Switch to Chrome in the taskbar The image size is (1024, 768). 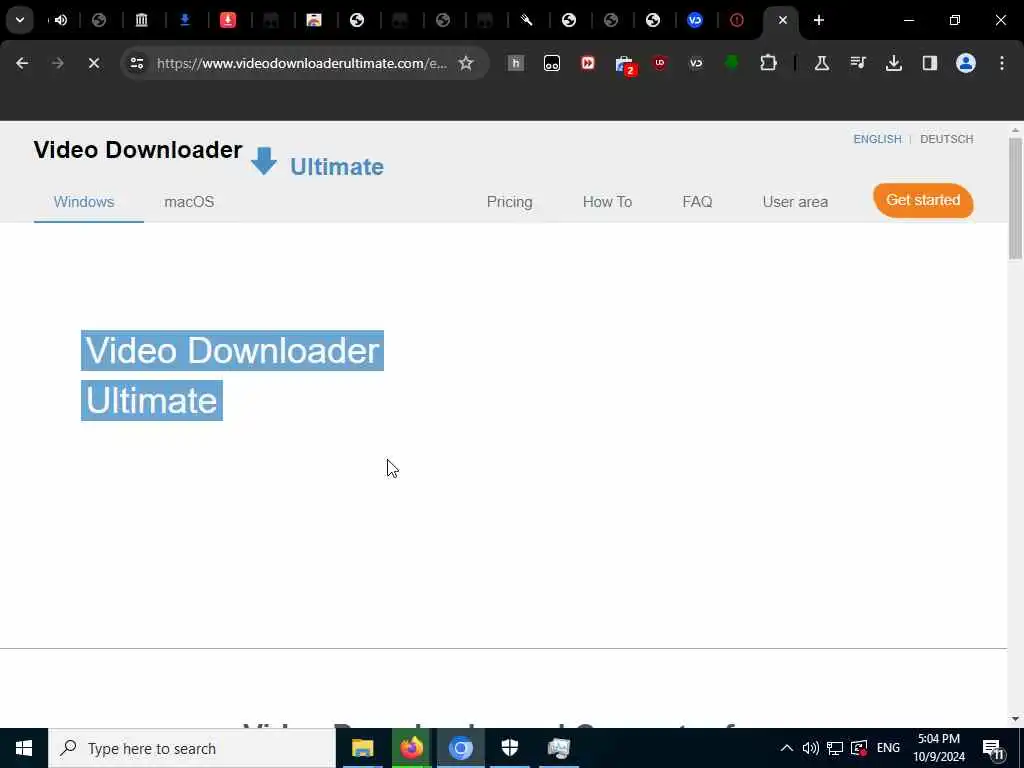[460, 748]
